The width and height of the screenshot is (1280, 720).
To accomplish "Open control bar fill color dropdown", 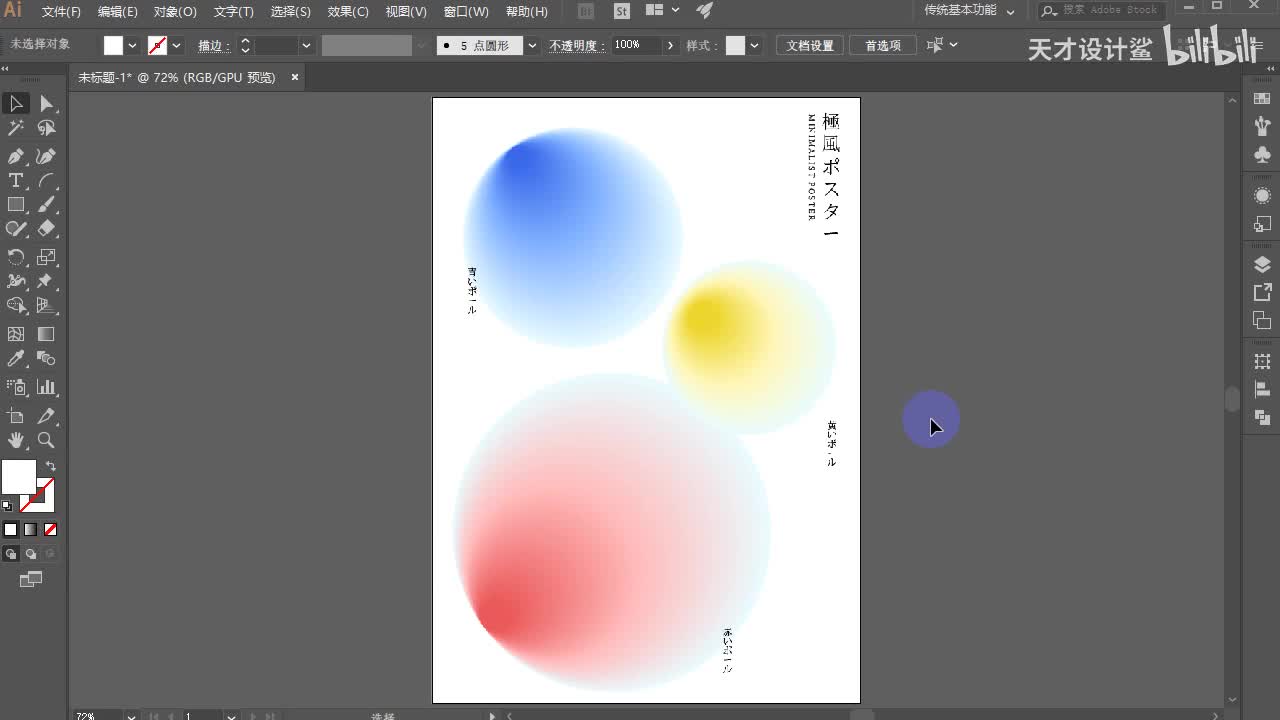I will coord(132,45).
